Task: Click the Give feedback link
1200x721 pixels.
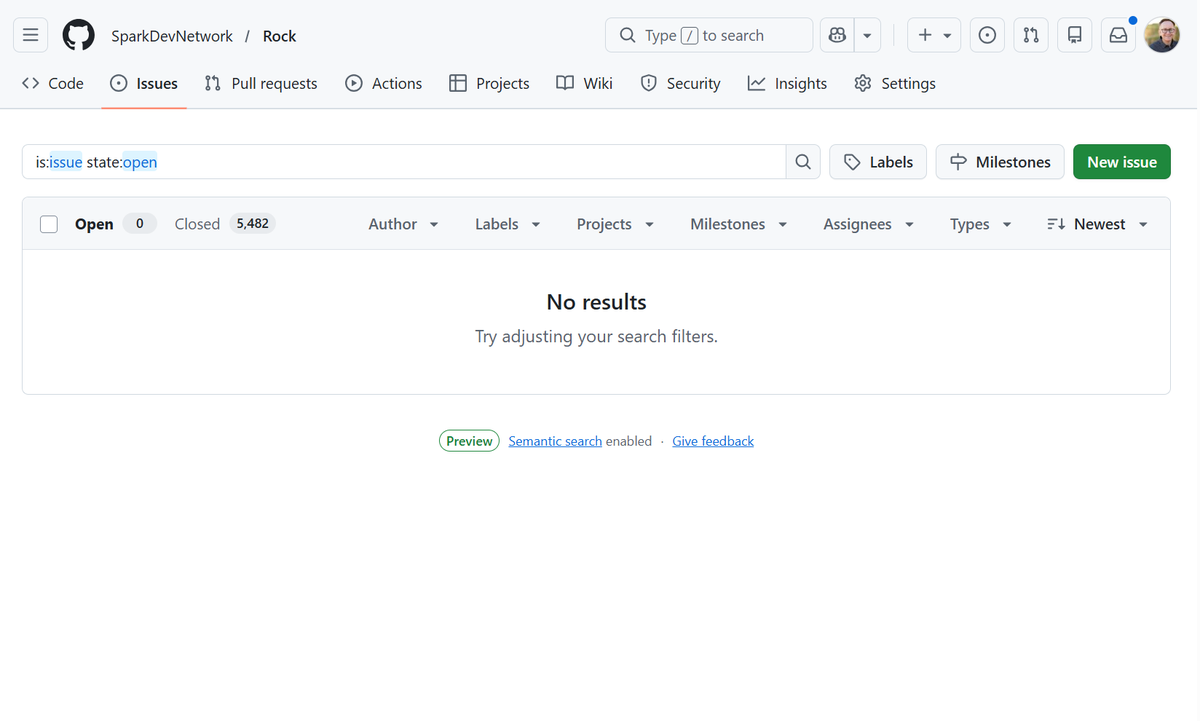Action: (x=713, y=441)
